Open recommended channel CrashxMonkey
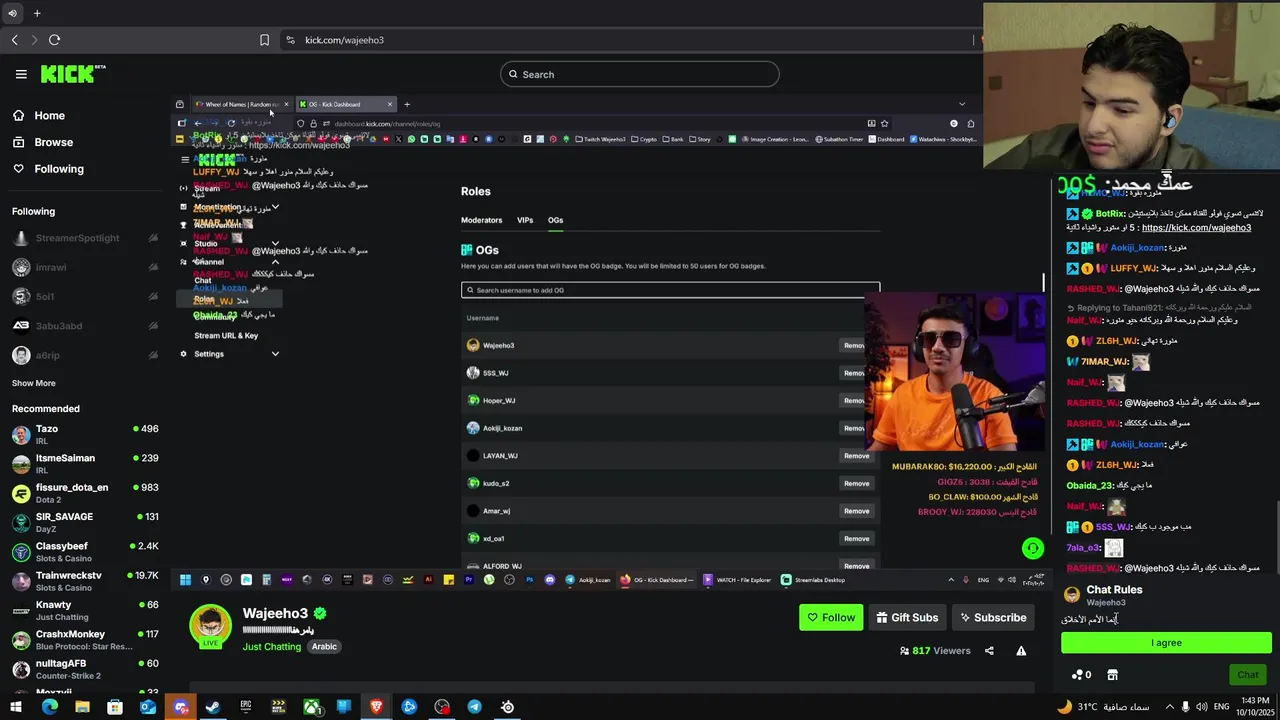The height and width of the screenshot is (720, 1280). [x=85, y=640]
